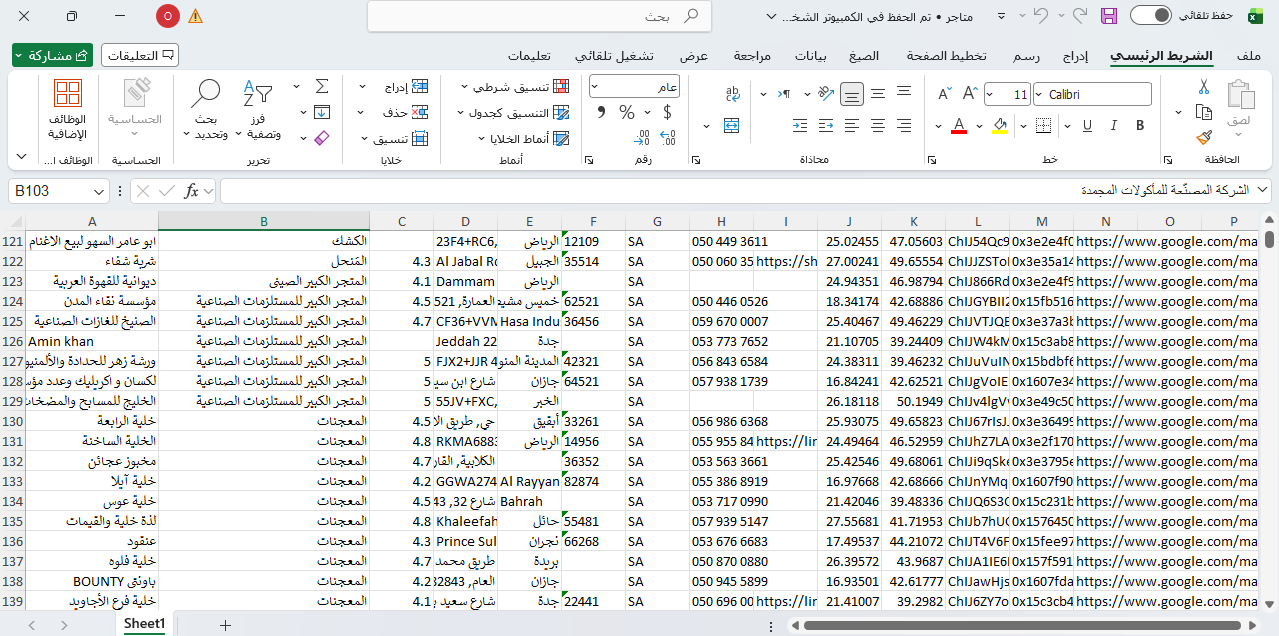The height and width of the screenshot is (636, 1279).
Task: Click the Comments (التعليقات) button
Action: click(140, 55)
